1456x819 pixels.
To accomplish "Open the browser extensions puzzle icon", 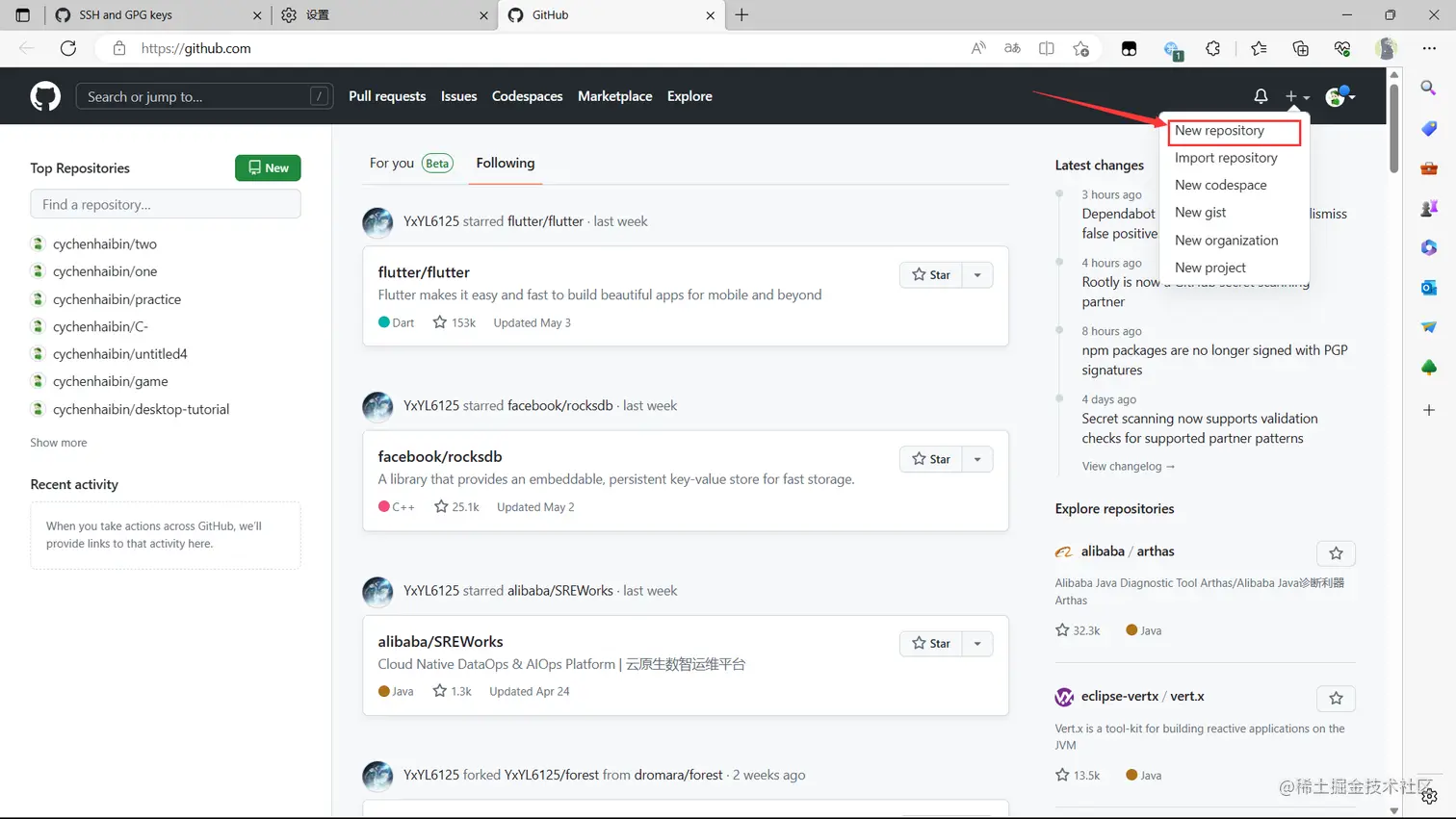I will tap(1213, 48).
